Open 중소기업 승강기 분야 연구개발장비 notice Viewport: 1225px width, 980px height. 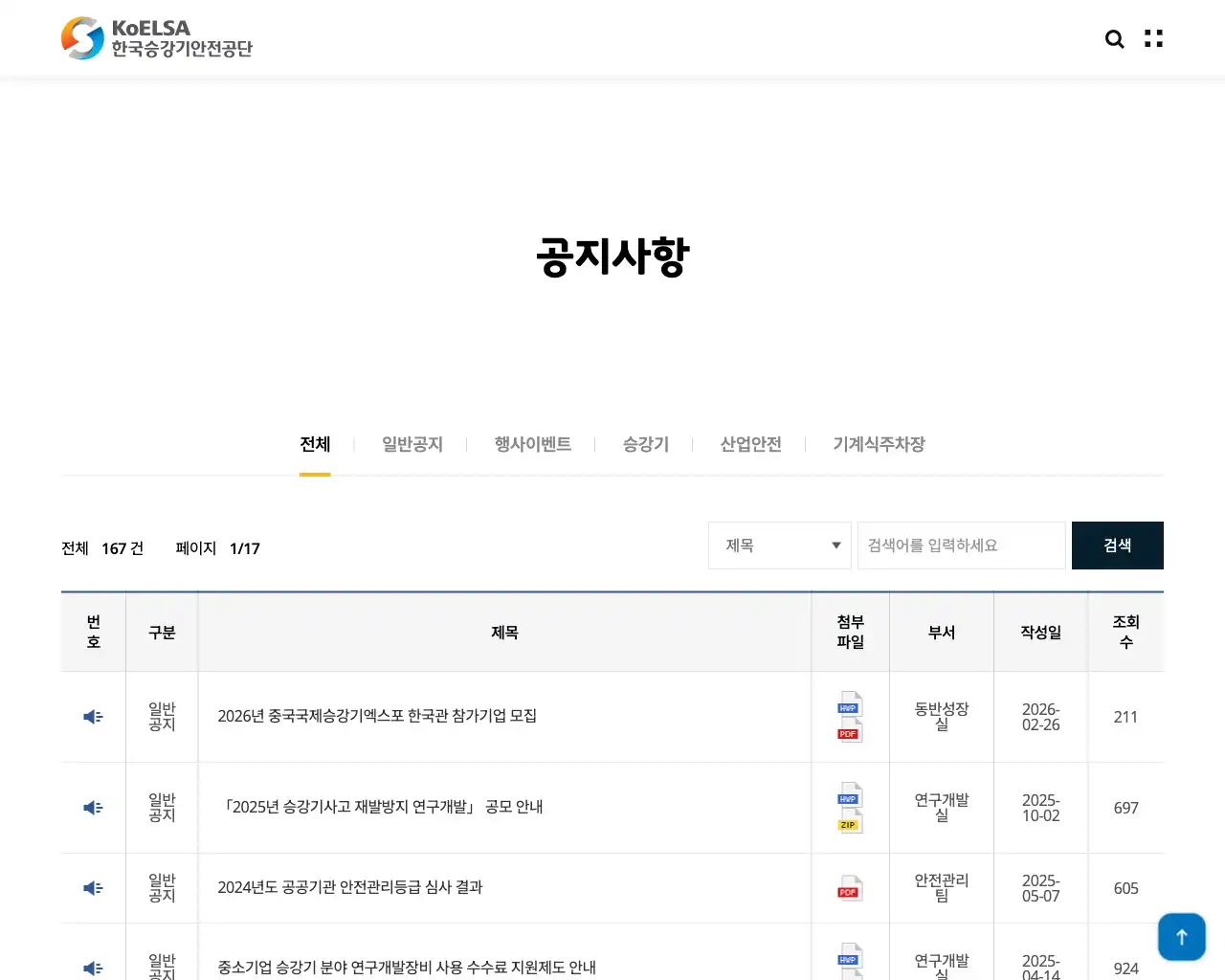[x=407, y=968]
